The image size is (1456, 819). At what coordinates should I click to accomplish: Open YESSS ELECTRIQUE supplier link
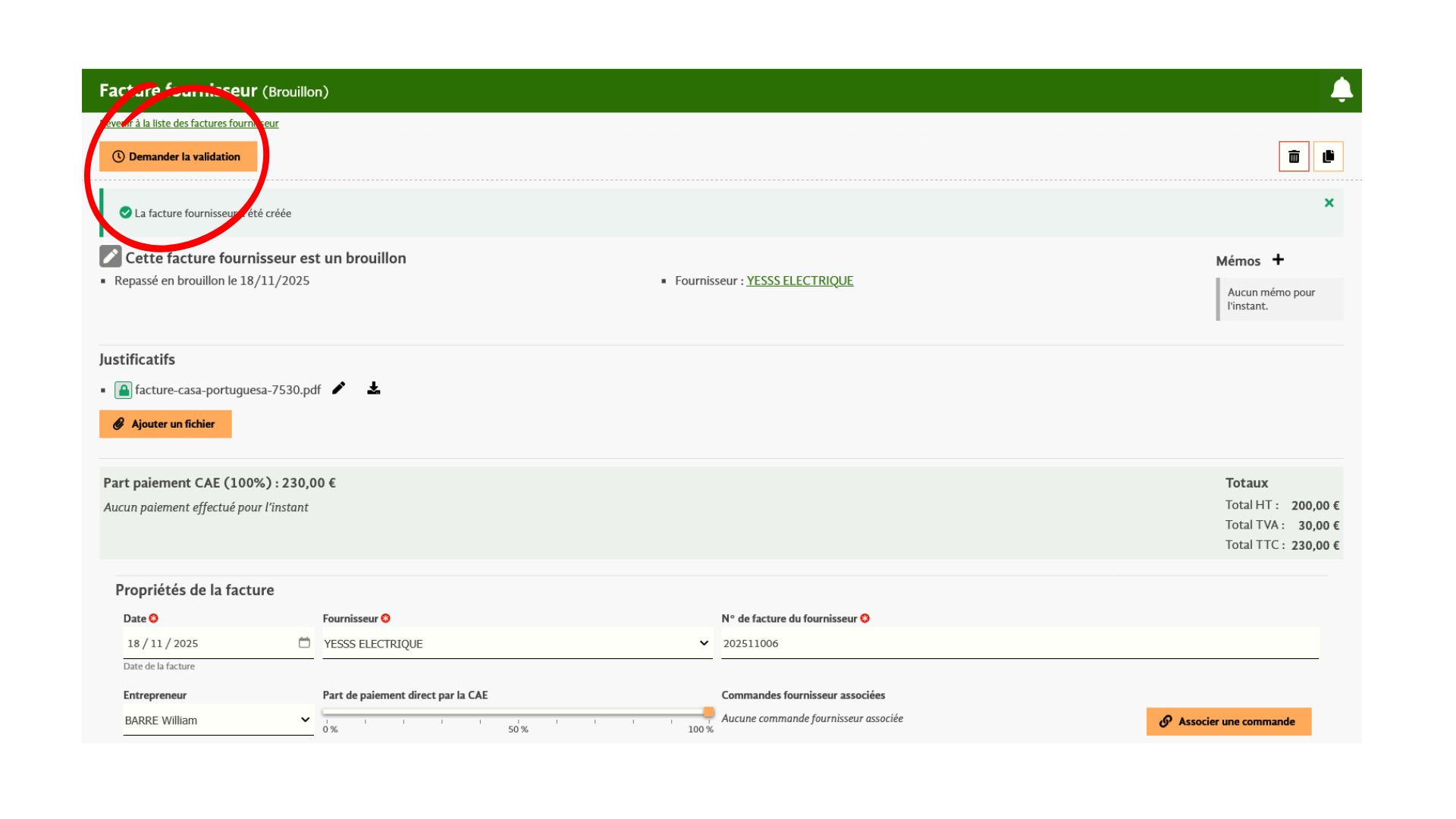pos(800,281)
